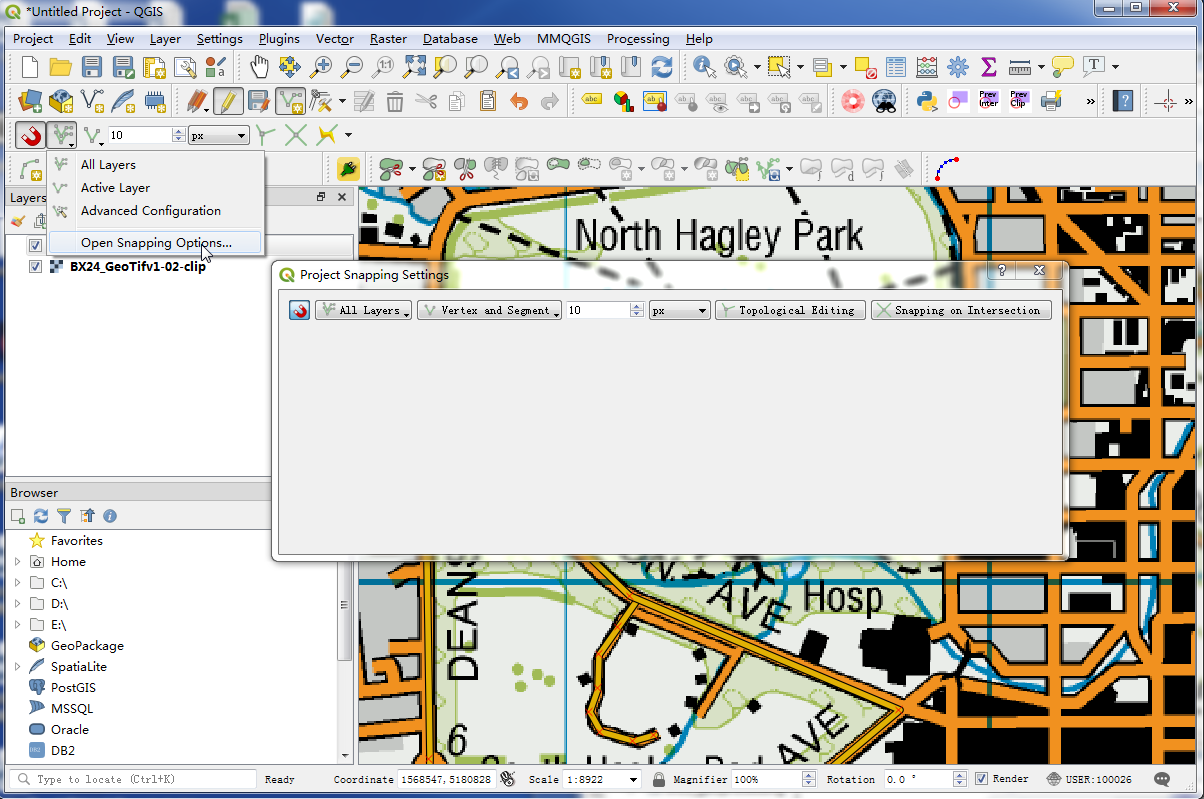Select Open Snapping Options menu entry
Image resolution: width=1204 pixels, height=799 pixels.
[x=156, y=243]
